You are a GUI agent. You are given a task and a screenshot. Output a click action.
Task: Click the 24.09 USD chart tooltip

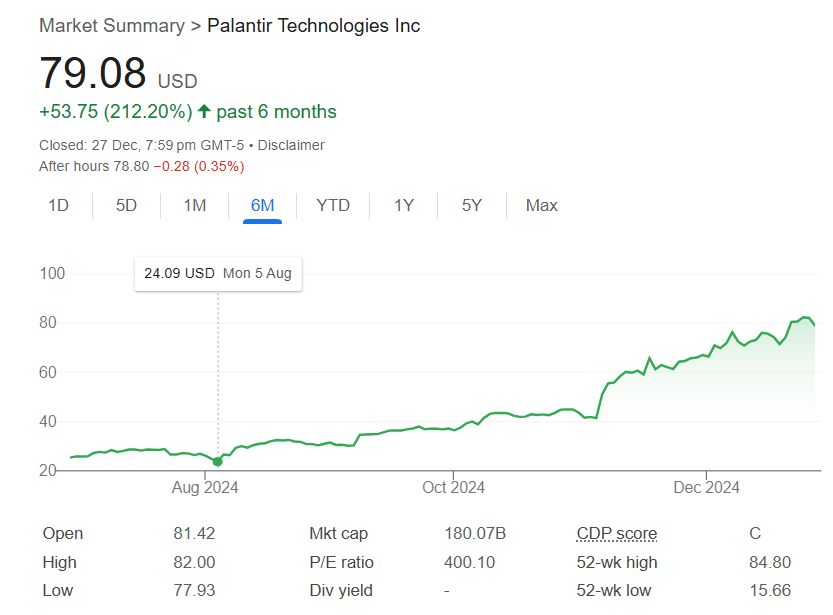[218, 273]
